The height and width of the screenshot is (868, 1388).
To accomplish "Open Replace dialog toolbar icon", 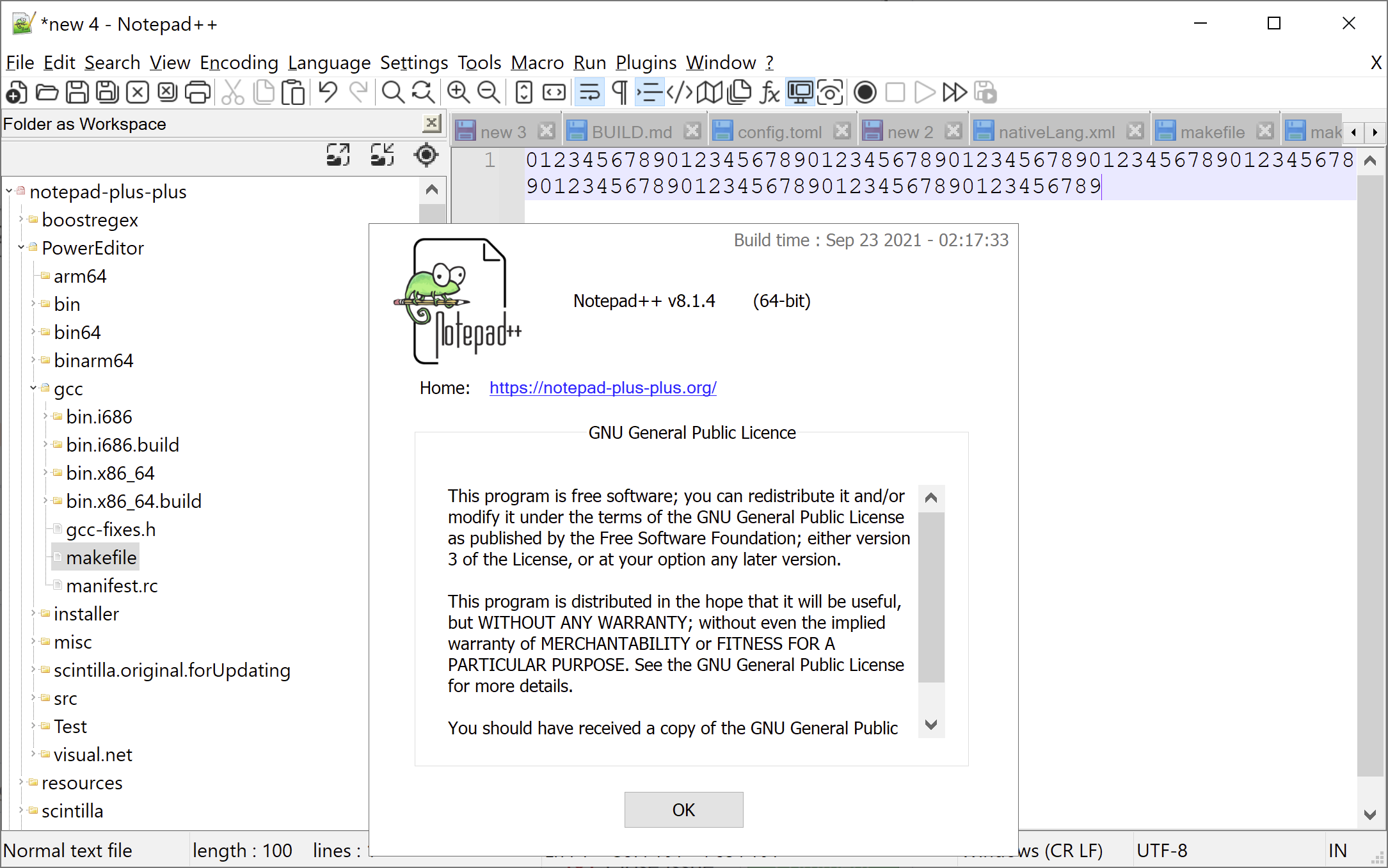I will coord(424,93).
